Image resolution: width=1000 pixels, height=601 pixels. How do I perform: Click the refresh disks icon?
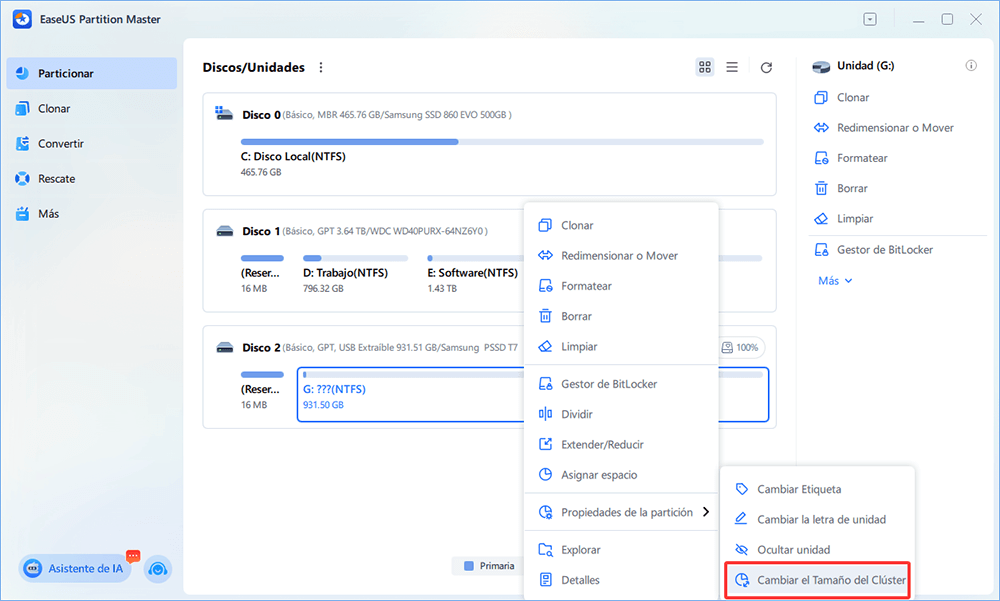pos(766,68)
